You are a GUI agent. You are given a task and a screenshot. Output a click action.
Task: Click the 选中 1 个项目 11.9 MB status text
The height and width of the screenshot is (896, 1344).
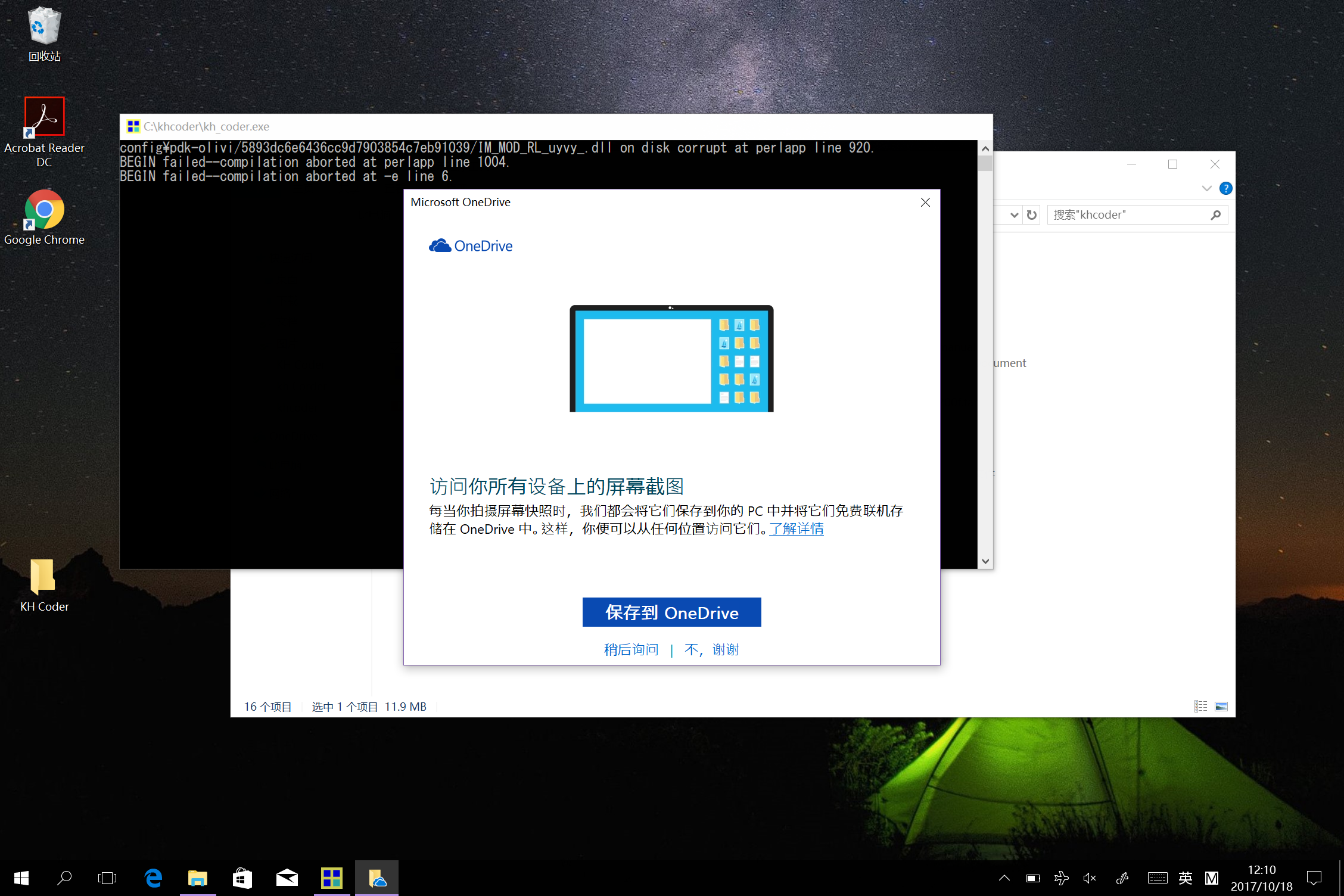click(x=369, y=707)
